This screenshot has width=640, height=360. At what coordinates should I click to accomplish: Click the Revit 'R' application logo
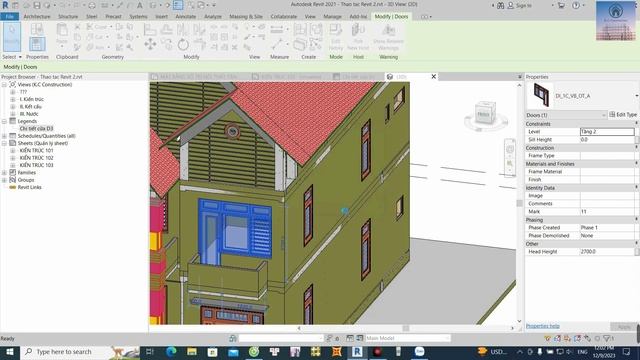click(5, 5)
